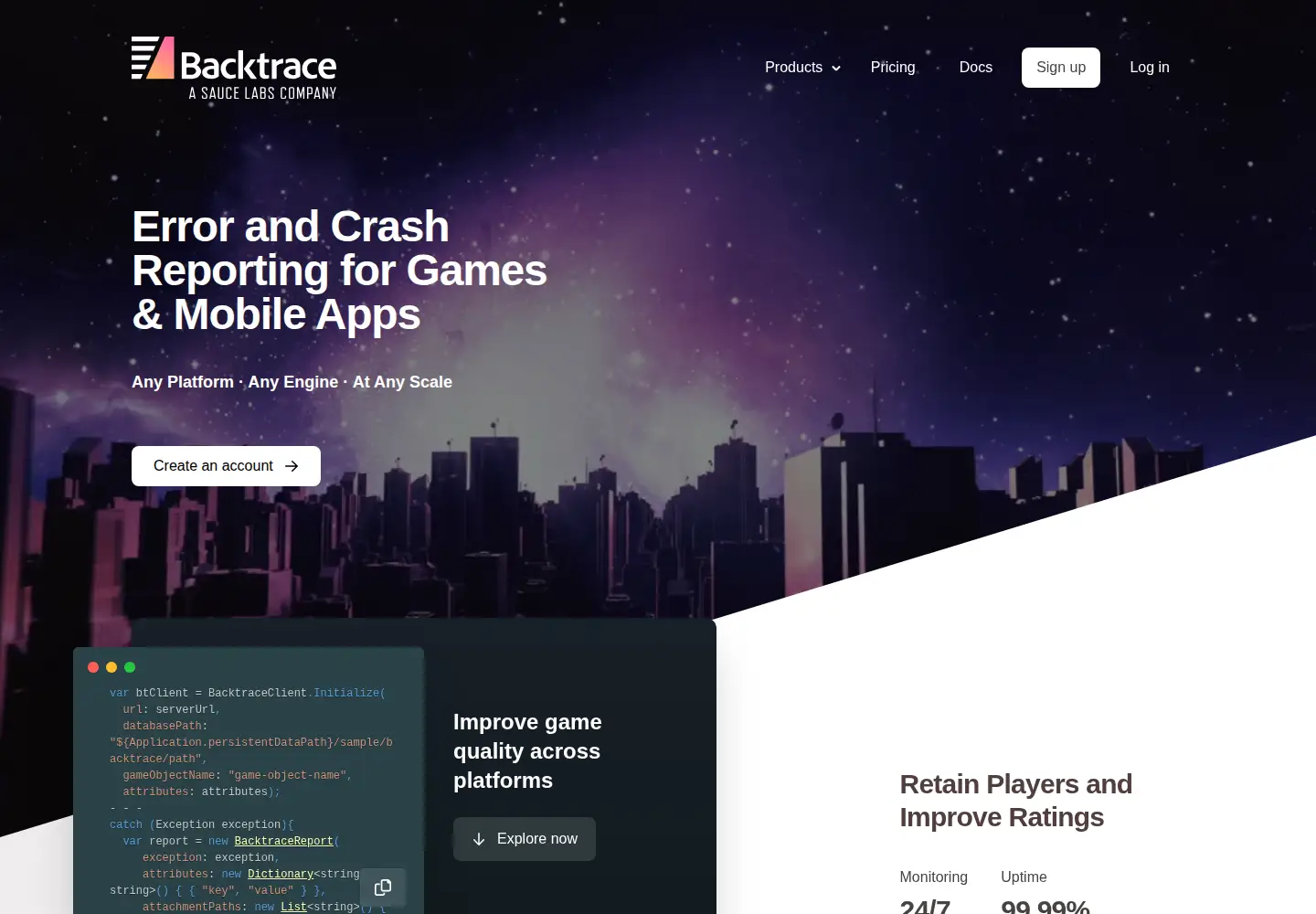Open the Docs page
This screenshot has height=914, width=1316.
click(976, 68)
